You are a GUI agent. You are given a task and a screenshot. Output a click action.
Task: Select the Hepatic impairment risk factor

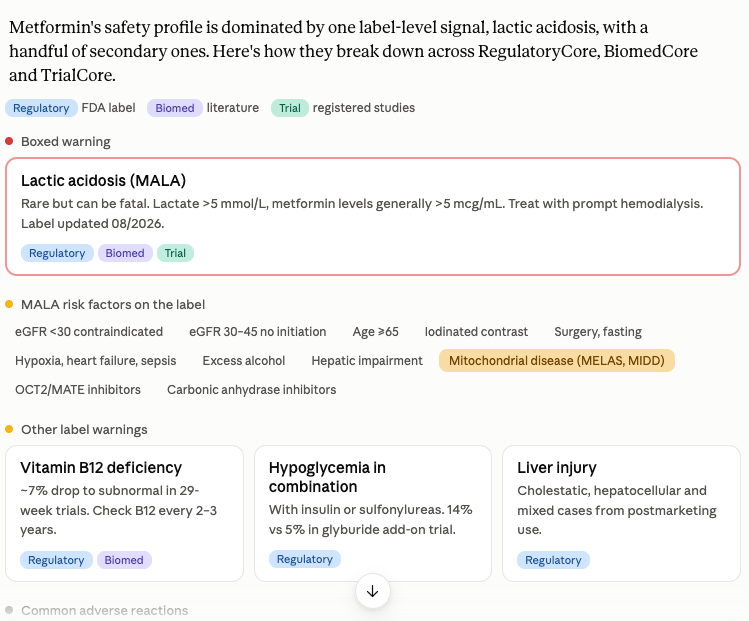coord(367,361)
